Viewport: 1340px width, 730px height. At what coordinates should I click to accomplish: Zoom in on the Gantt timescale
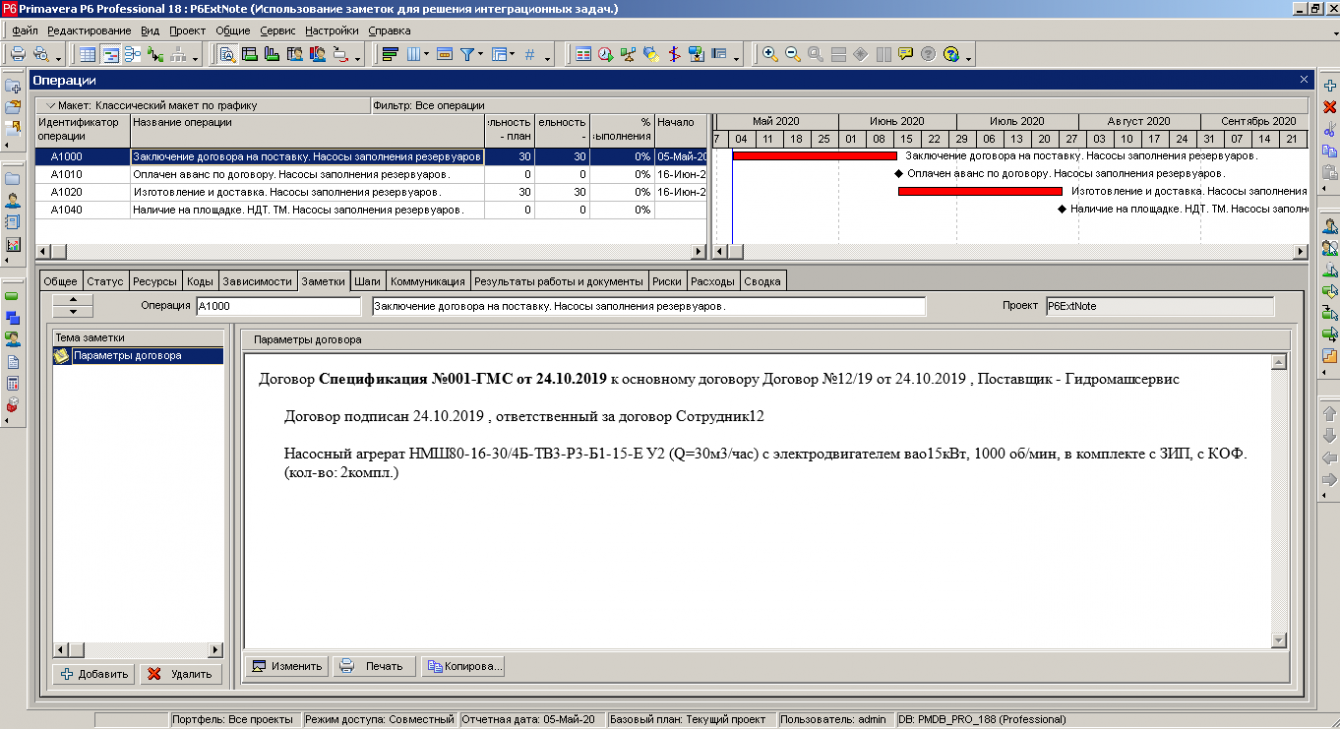coord(770,54)
